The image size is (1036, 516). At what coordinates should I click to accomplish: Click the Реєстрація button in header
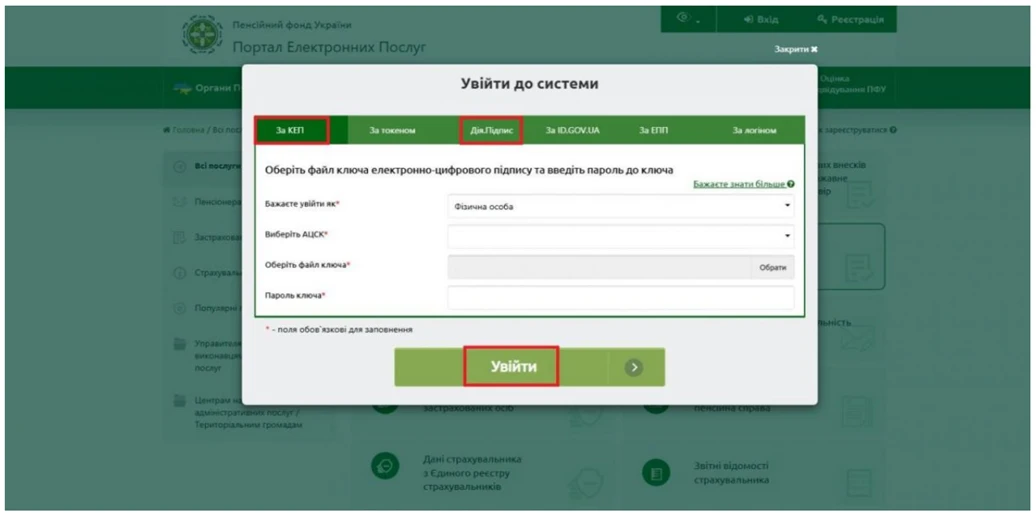[850, 19]
